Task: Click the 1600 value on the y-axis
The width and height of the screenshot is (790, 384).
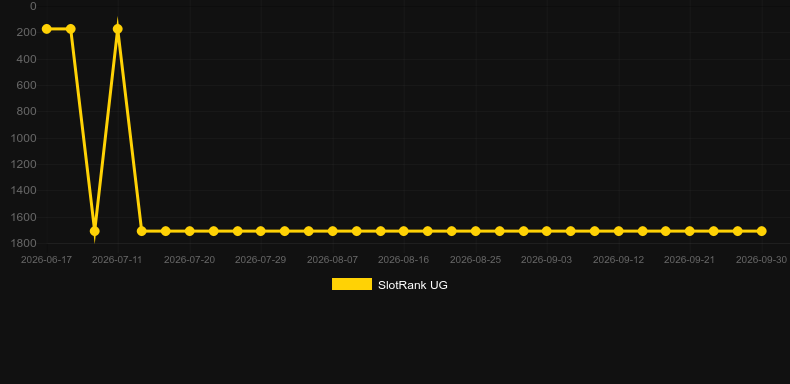Action: point(24,217)
